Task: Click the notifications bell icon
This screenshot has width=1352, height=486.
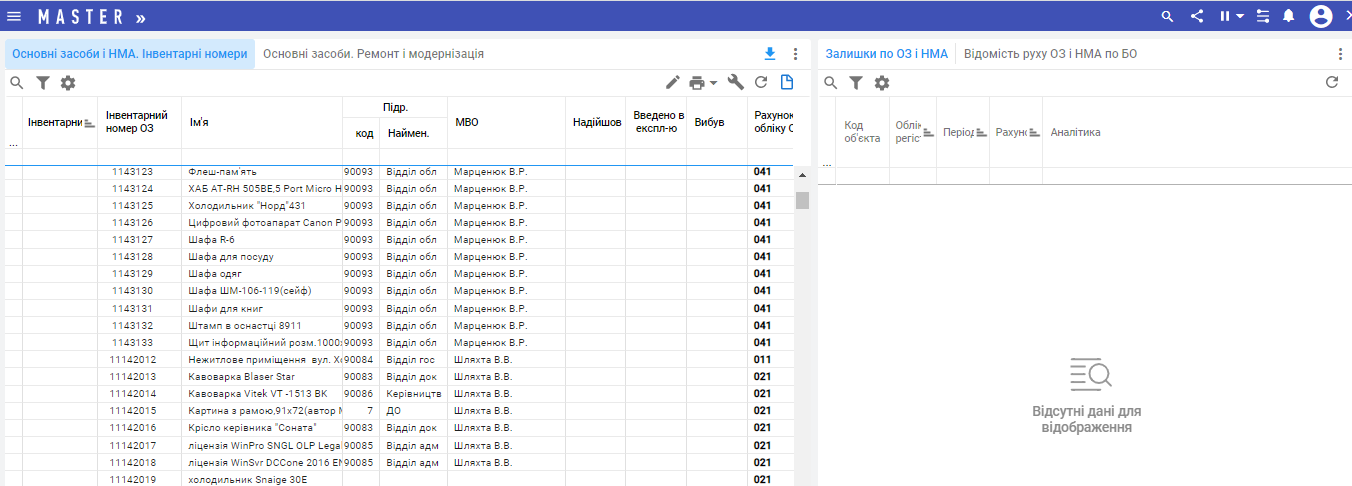Action: pyautogui.click(x=1289, y=16)
